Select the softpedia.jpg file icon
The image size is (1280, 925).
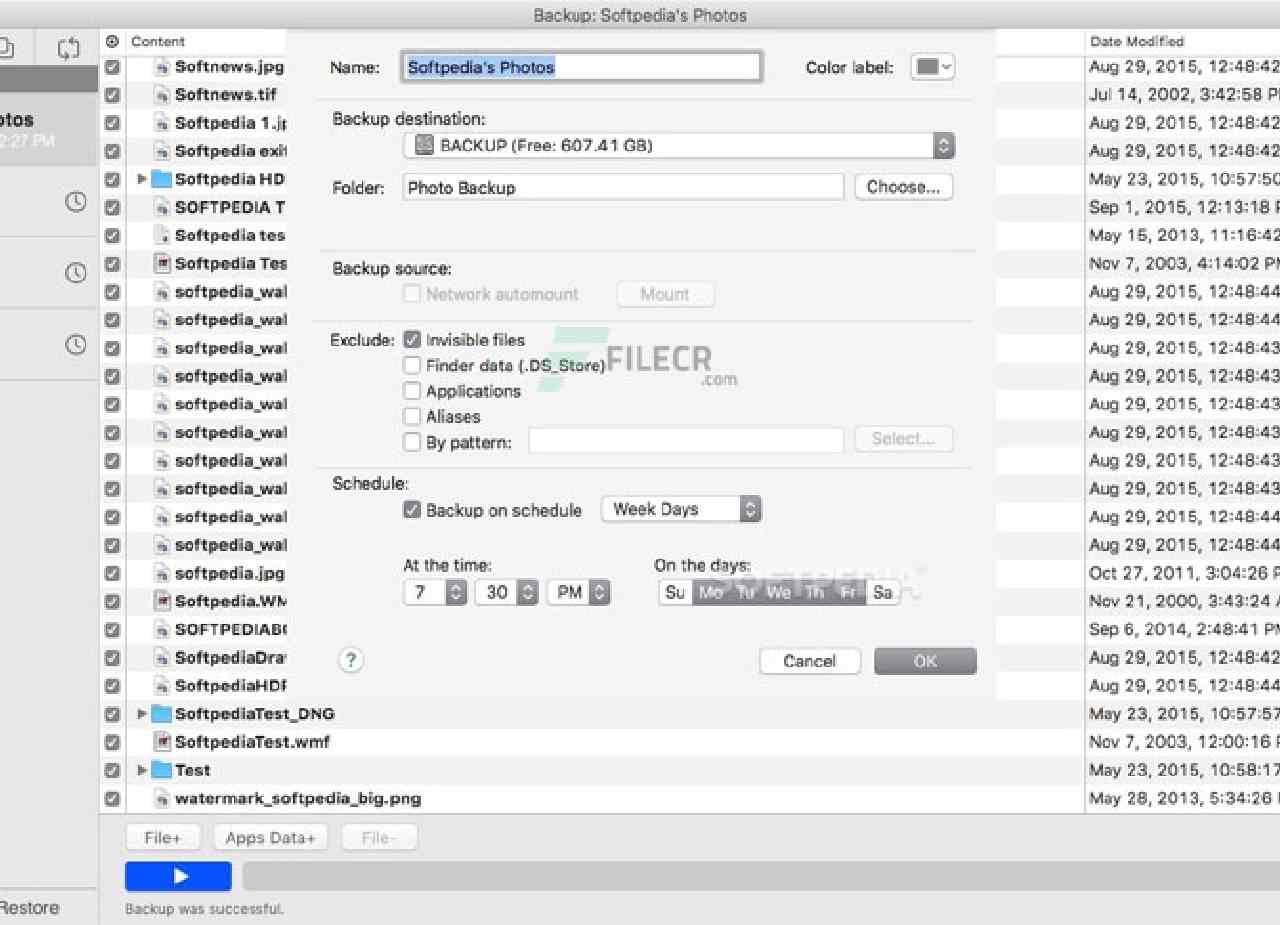[x=161, y=574]
